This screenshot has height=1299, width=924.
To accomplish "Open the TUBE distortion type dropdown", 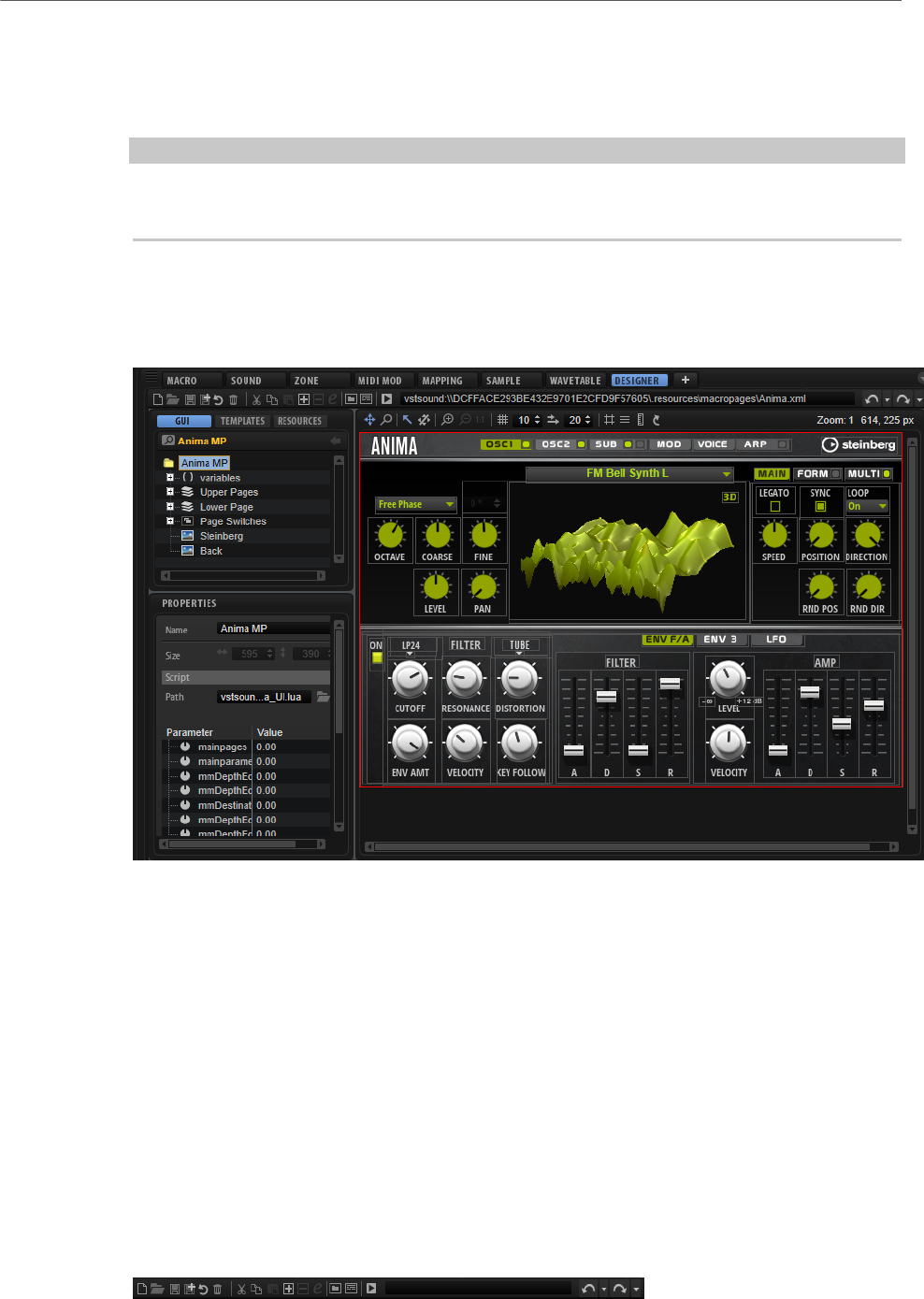I will click(520, 646).
